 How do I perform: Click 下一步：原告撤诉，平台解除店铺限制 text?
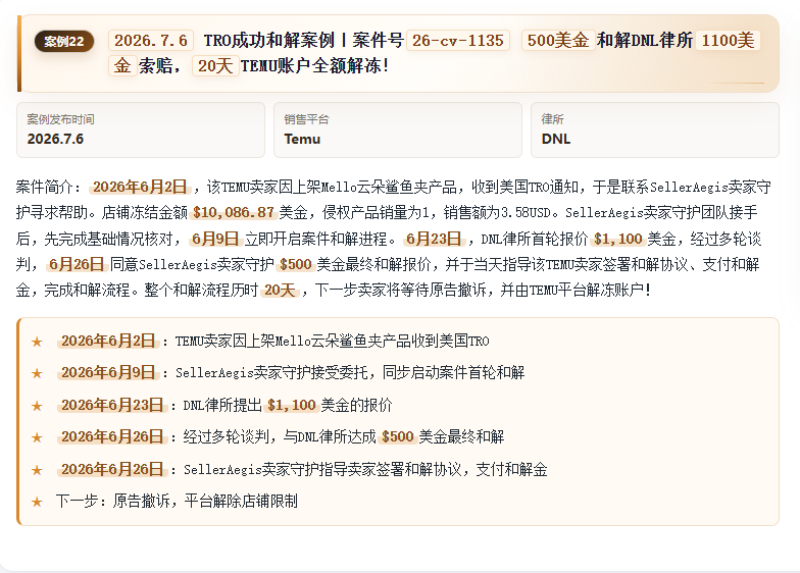(x=177, y=501)
